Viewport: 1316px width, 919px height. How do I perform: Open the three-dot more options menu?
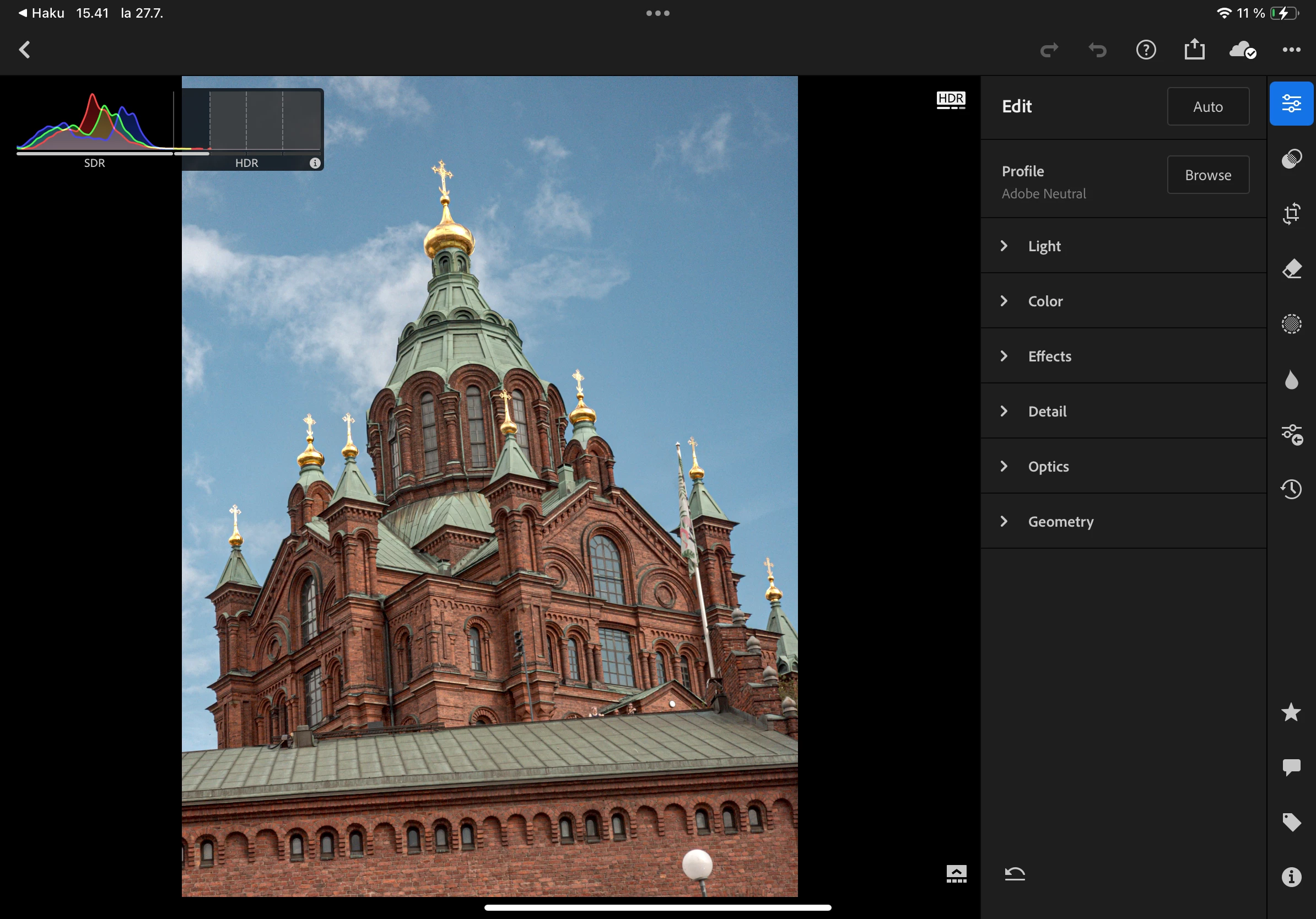tap(1291, 50)
